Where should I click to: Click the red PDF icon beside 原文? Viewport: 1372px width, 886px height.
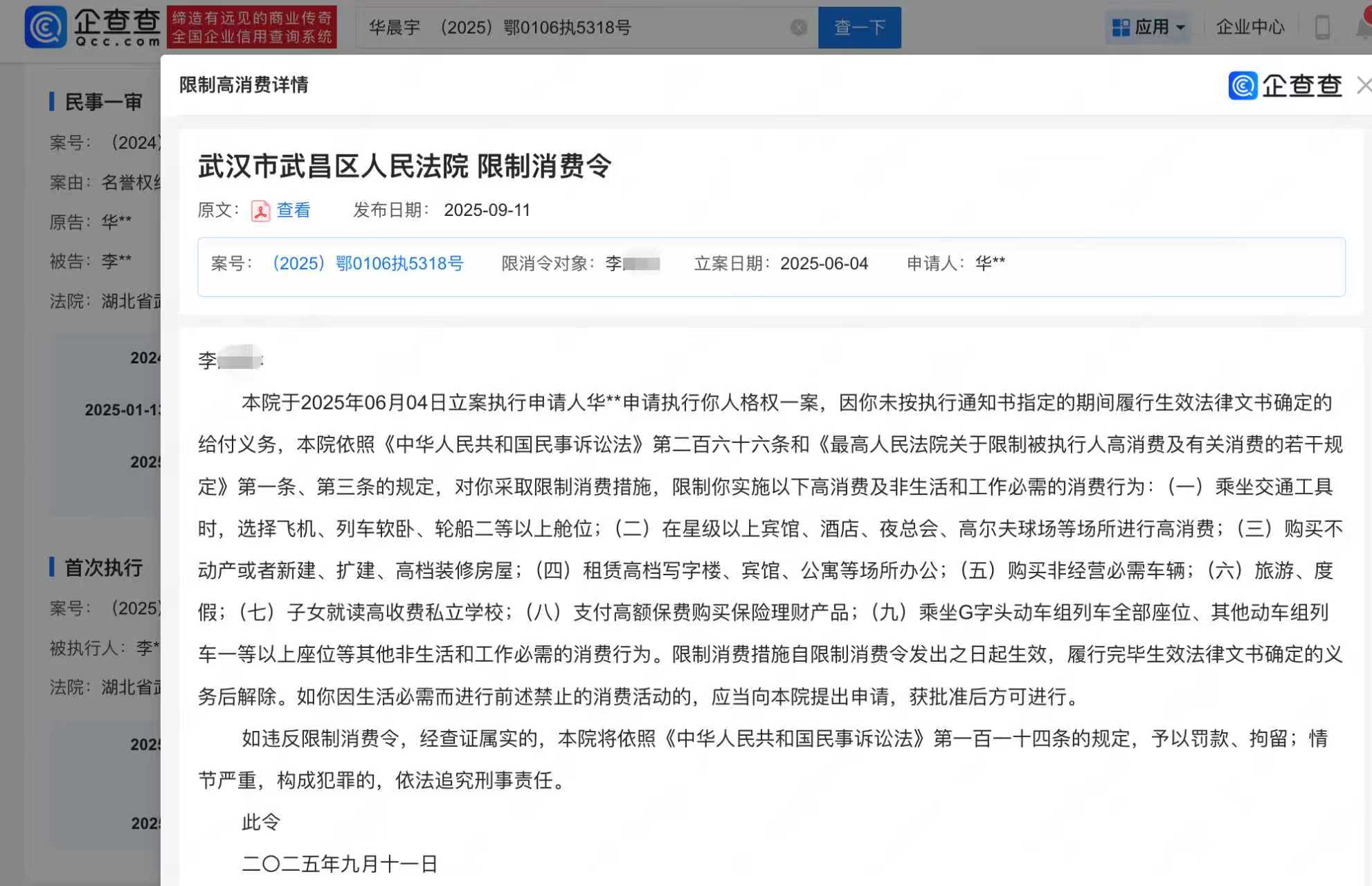pyautogui.click(x=260, y=210)
